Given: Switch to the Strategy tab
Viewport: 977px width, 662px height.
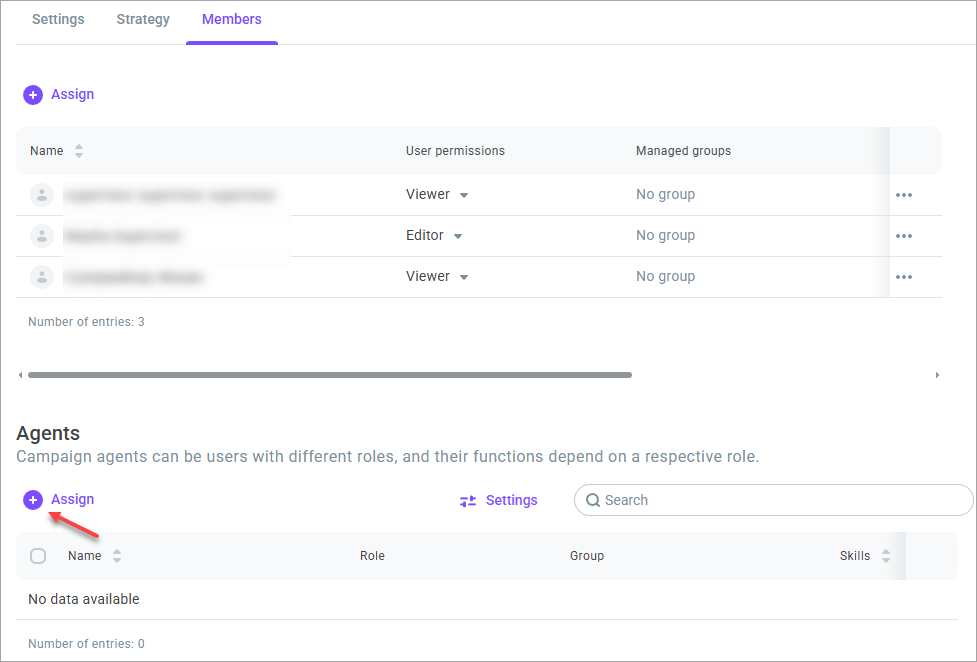Looking at the screenshot, I should pyautogui.click(x=143, y=19).
